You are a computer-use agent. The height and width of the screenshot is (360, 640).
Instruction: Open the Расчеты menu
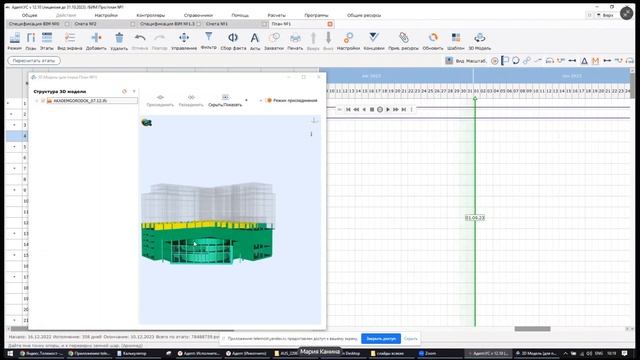pyautogui.click(x=276, y=15)
